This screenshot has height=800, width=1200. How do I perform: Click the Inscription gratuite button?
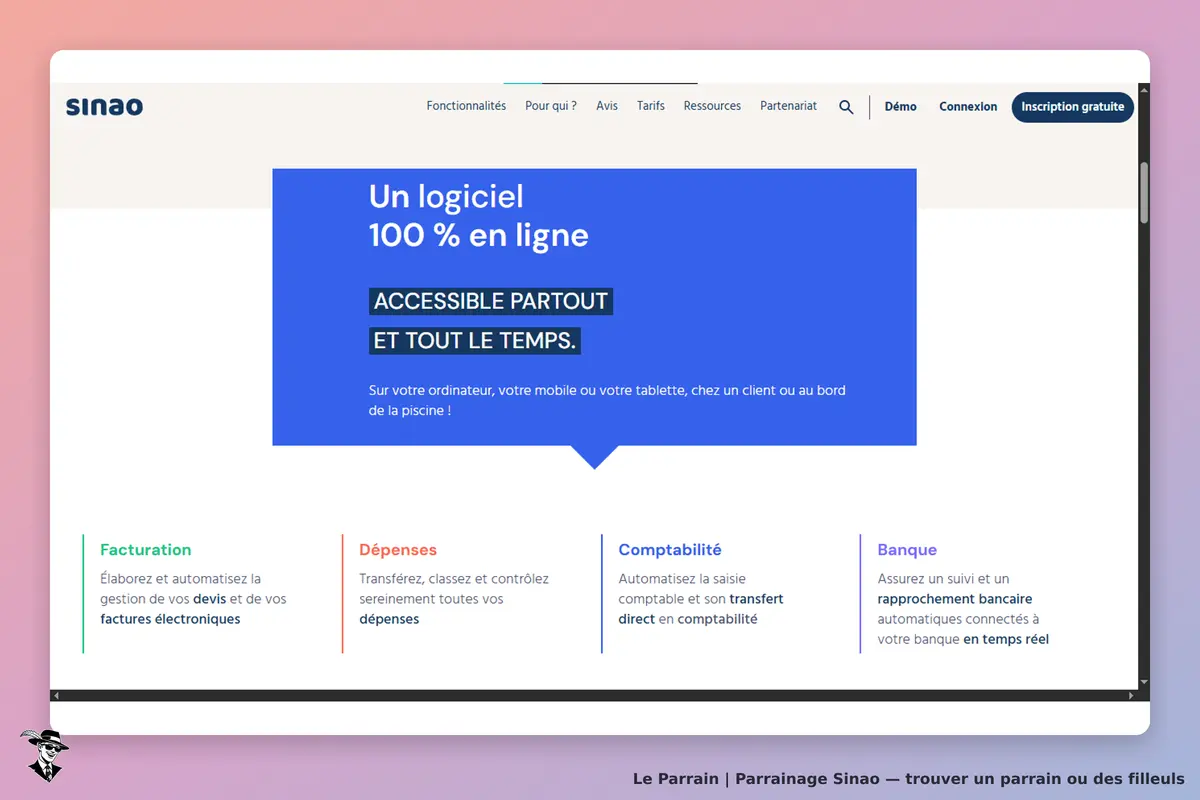1073,107
